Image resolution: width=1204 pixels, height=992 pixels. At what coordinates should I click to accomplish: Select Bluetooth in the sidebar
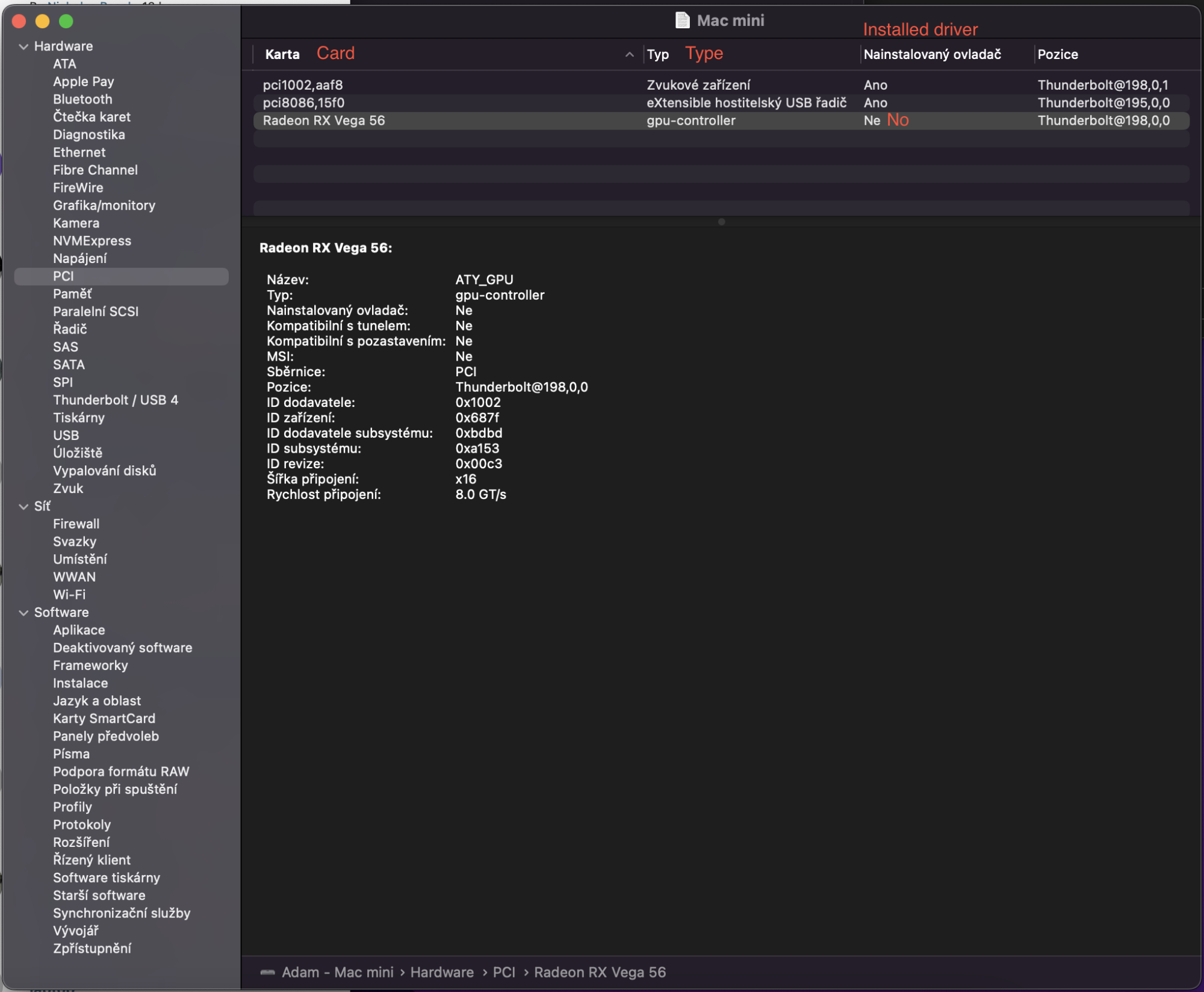click(x=82, y=99)
